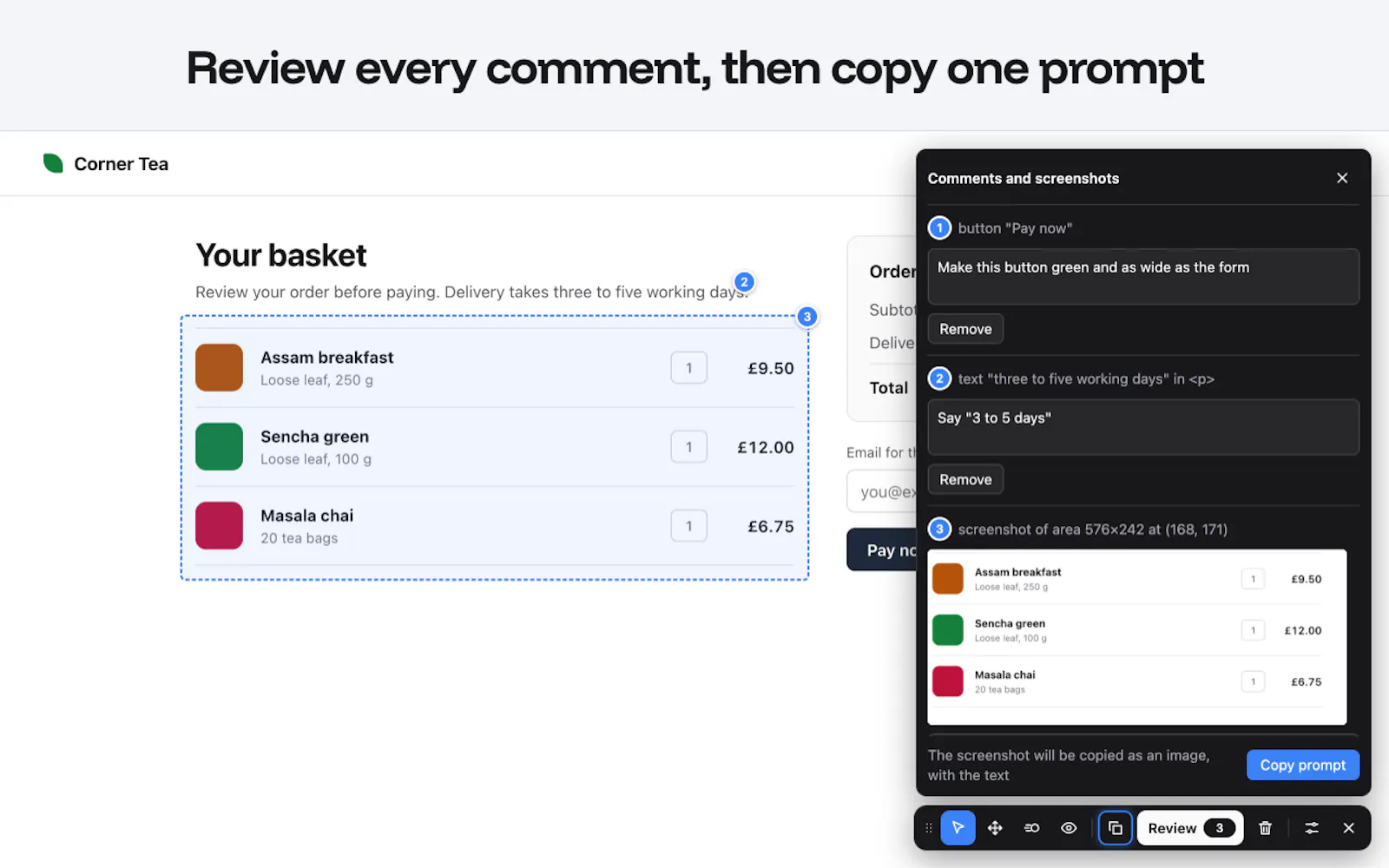Click comment badge 3 beside screenshot entry
Image resolution: width=1389 pixels, height=868 pixels.
pyautogui.click(x=939, y=529)
